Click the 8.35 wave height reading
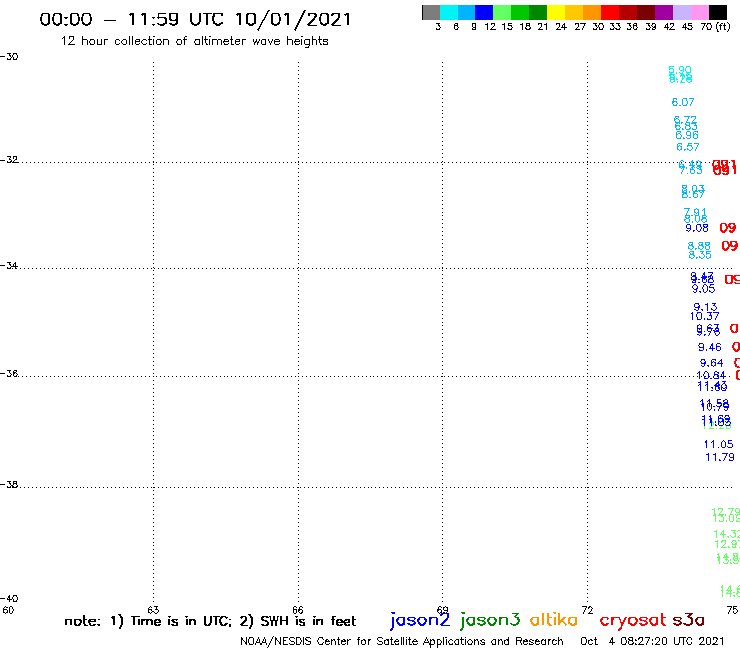The height and width of the screenshot is (650, 740). point(700,255)
